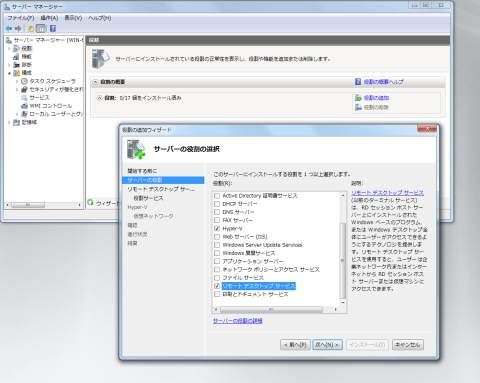Expand the 診断 tree node arrow
This screenshot has height=383, width=480.
9,65
